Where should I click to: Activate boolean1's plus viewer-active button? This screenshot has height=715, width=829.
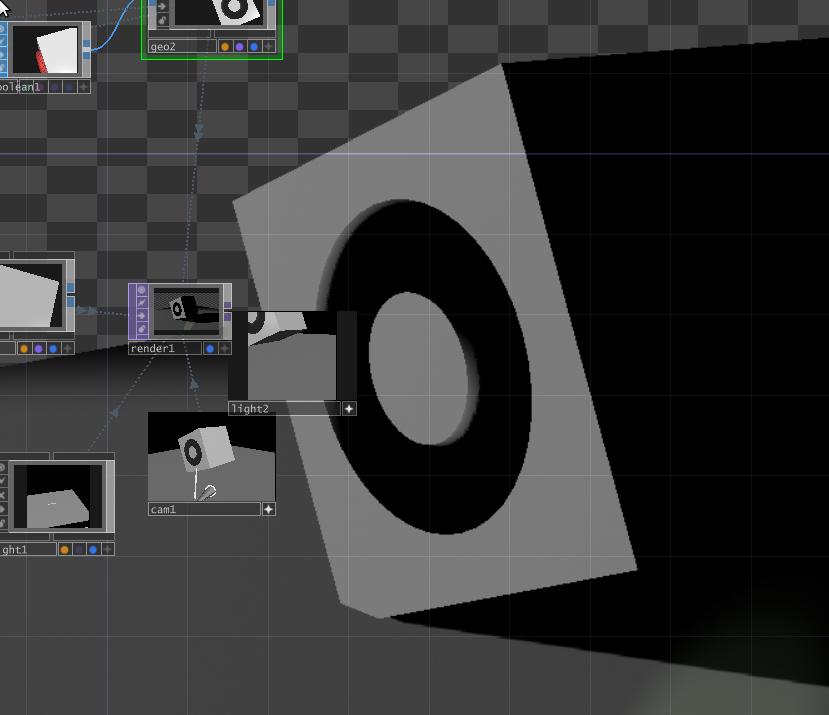(84, 87)
